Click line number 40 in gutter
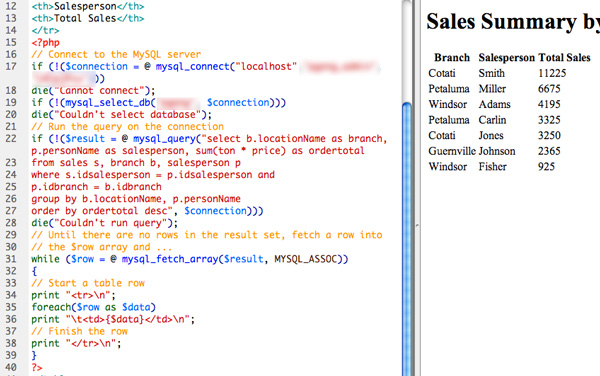This screenshot has height=376, width=600. pyautogui.click(x=11, y=367)
